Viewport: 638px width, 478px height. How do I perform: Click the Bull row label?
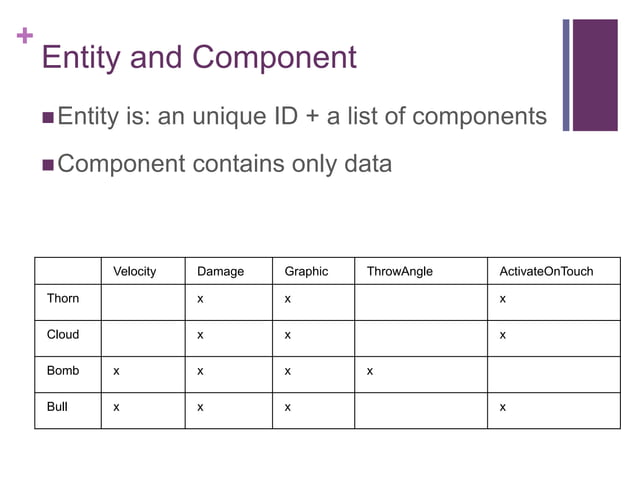pyautogui.click(x=57, y=407)
